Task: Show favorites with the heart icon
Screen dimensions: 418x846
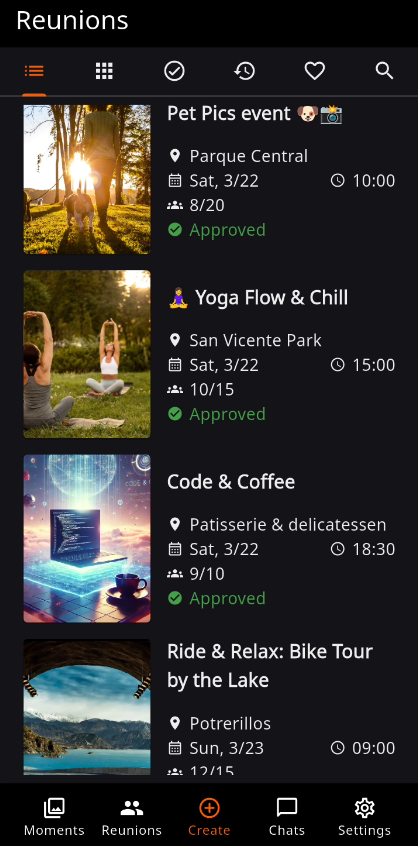Action: point(314,71)
